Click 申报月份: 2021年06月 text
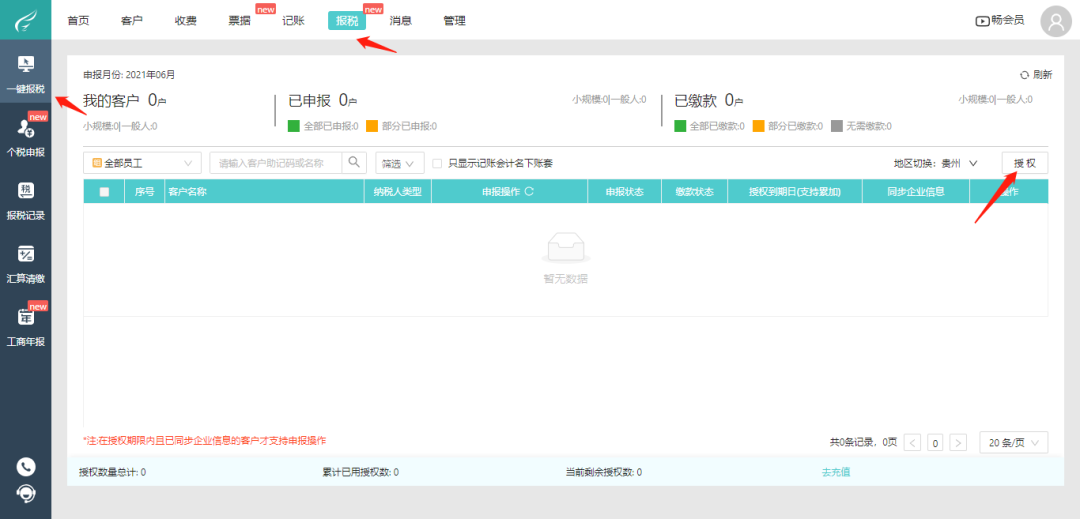The width and height of the screenshot is (1080, 519). coord(129,74)
